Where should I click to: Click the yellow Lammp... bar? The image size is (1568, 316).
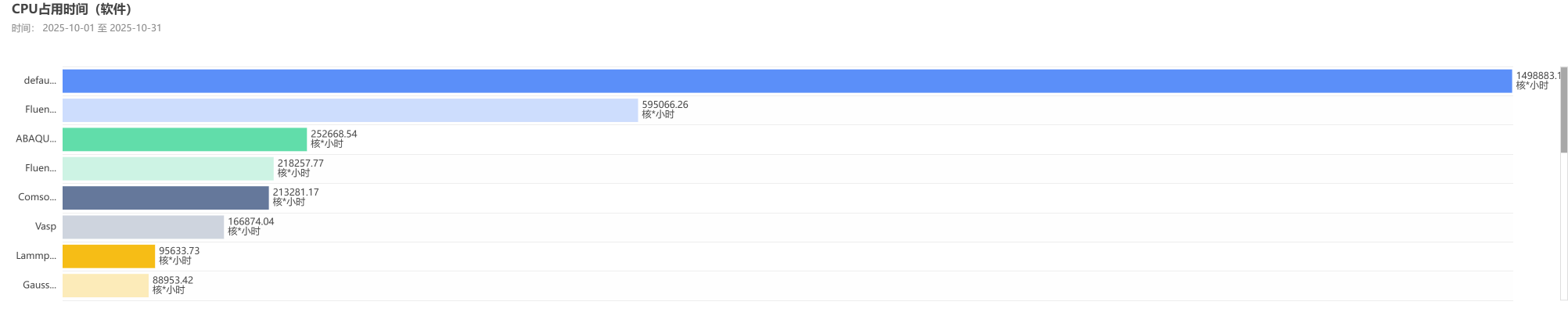[108, 257]
